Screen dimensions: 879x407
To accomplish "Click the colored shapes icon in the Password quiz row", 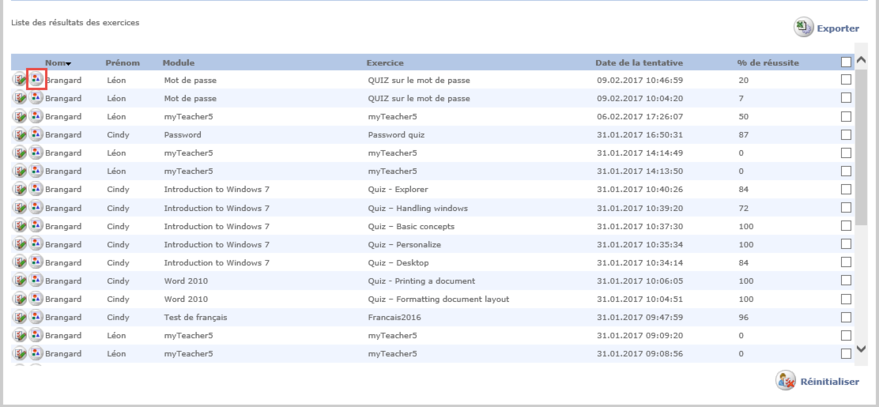I will pyautogui.click(x=37, y=135).
